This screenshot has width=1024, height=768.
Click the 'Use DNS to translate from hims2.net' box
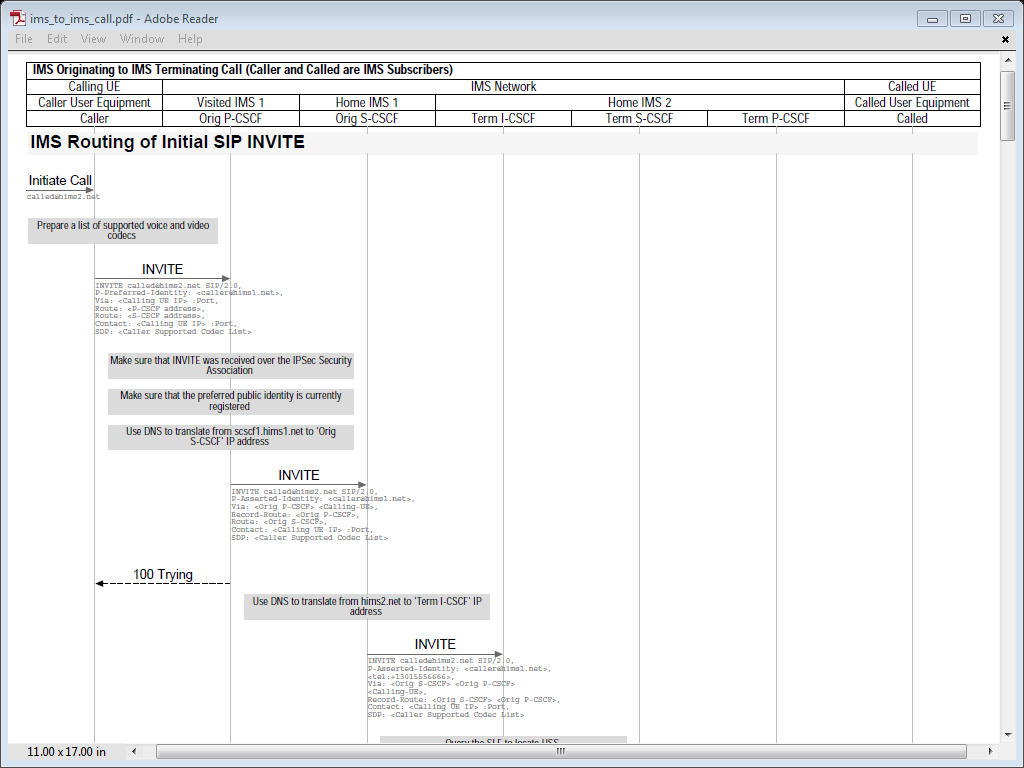tap(367, 607)
